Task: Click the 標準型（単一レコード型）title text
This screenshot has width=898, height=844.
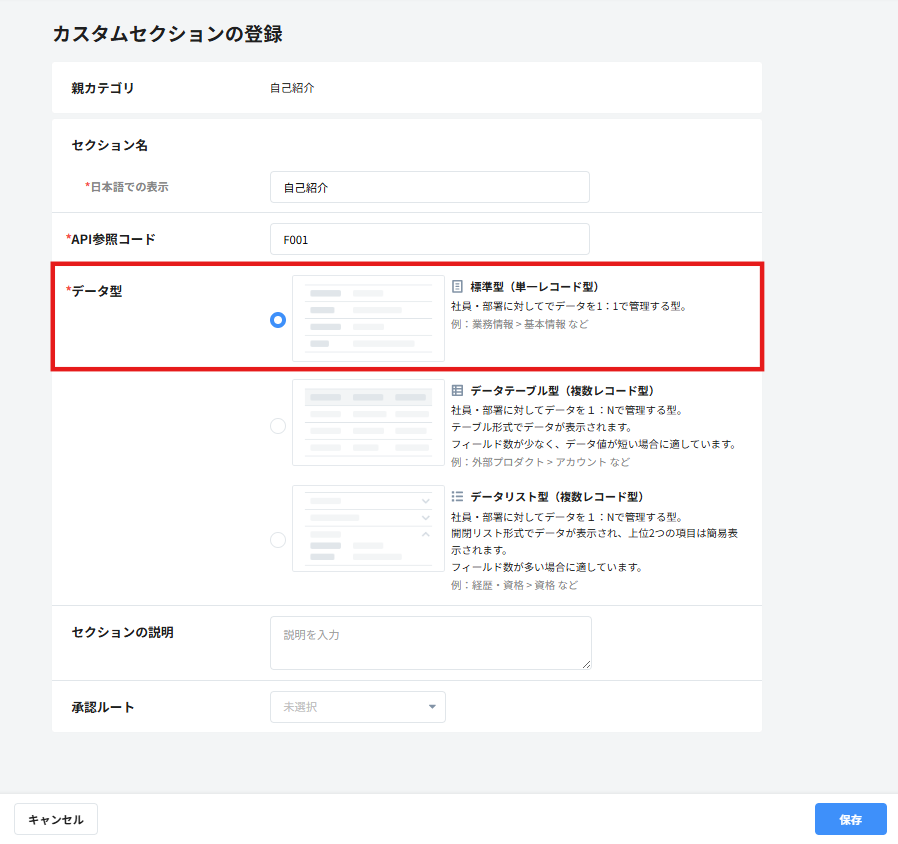Action: 534,286
